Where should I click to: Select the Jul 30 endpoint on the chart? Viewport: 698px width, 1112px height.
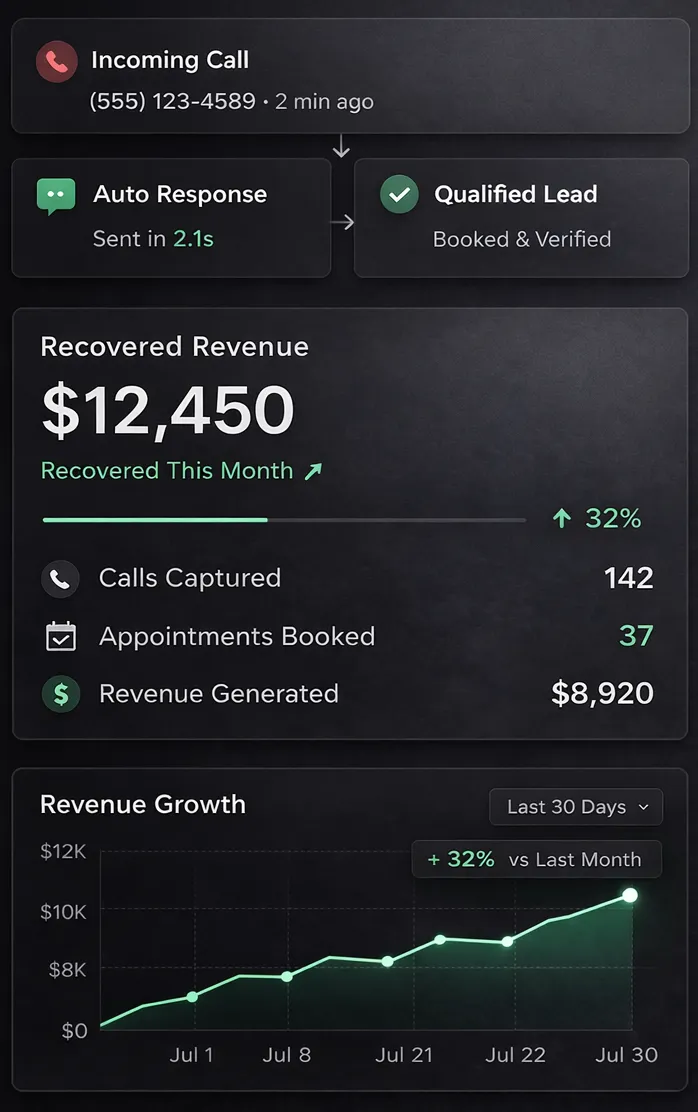pyautogui.click(x=630, y=895)
